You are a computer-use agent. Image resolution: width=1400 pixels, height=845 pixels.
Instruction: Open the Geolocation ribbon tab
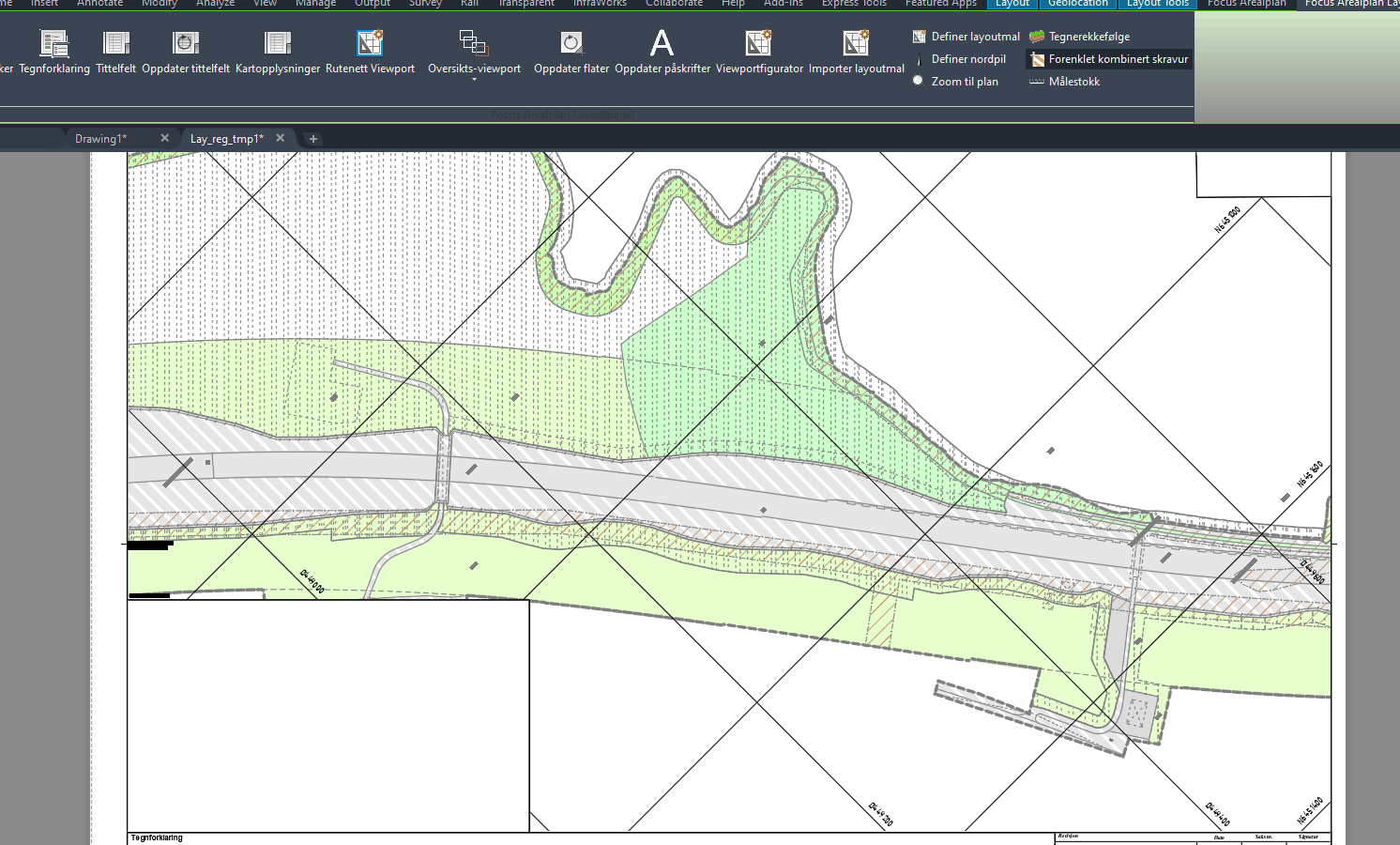pyautogui.click(x=1077, y=4)
